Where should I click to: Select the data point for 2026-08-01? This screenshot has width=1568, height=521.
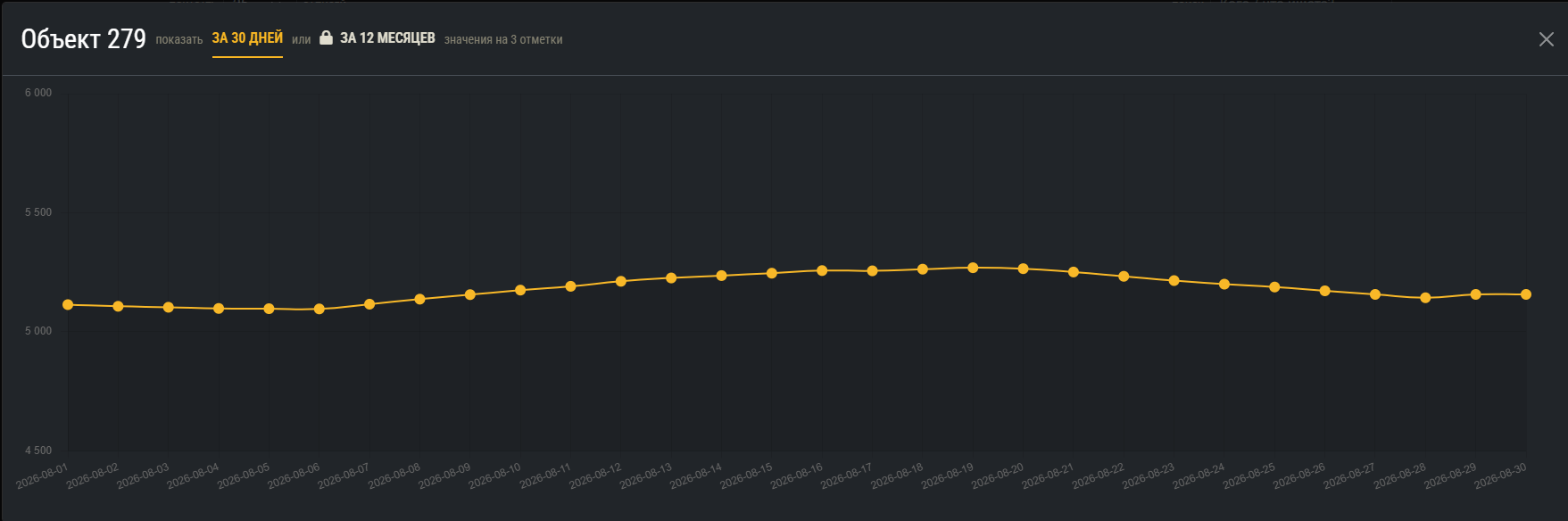coord(68,305)
